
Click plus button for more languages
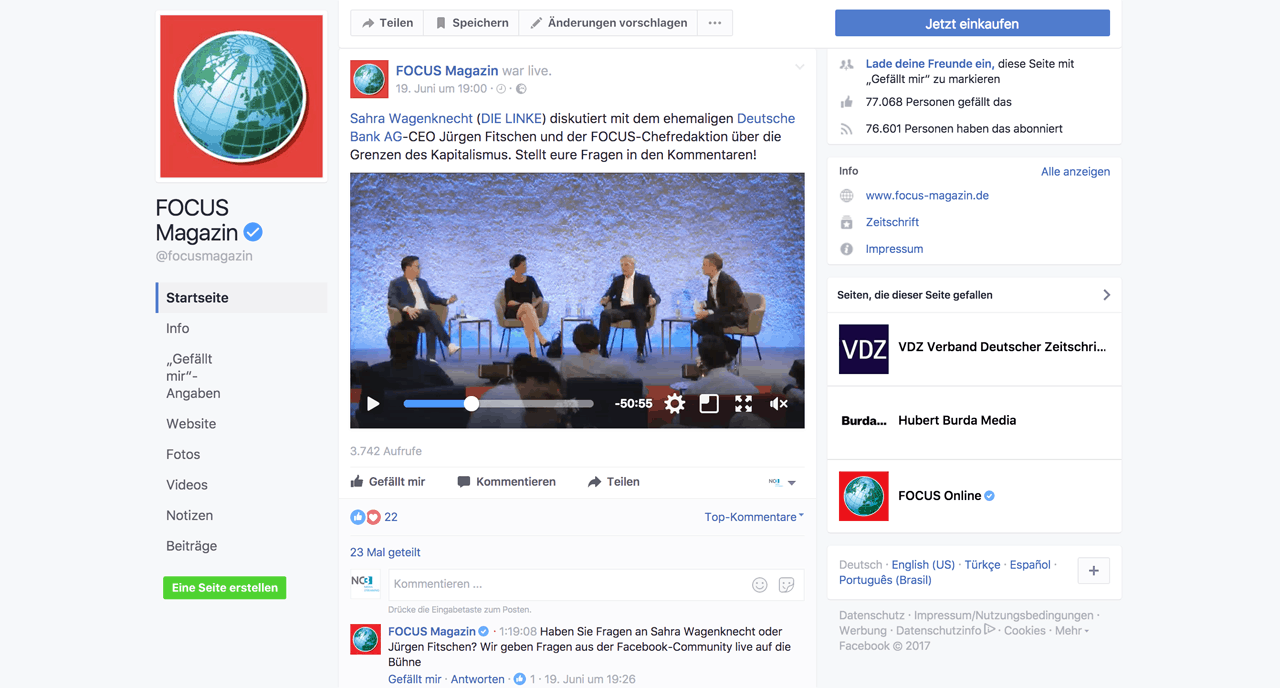click(x=1093, y=570)
